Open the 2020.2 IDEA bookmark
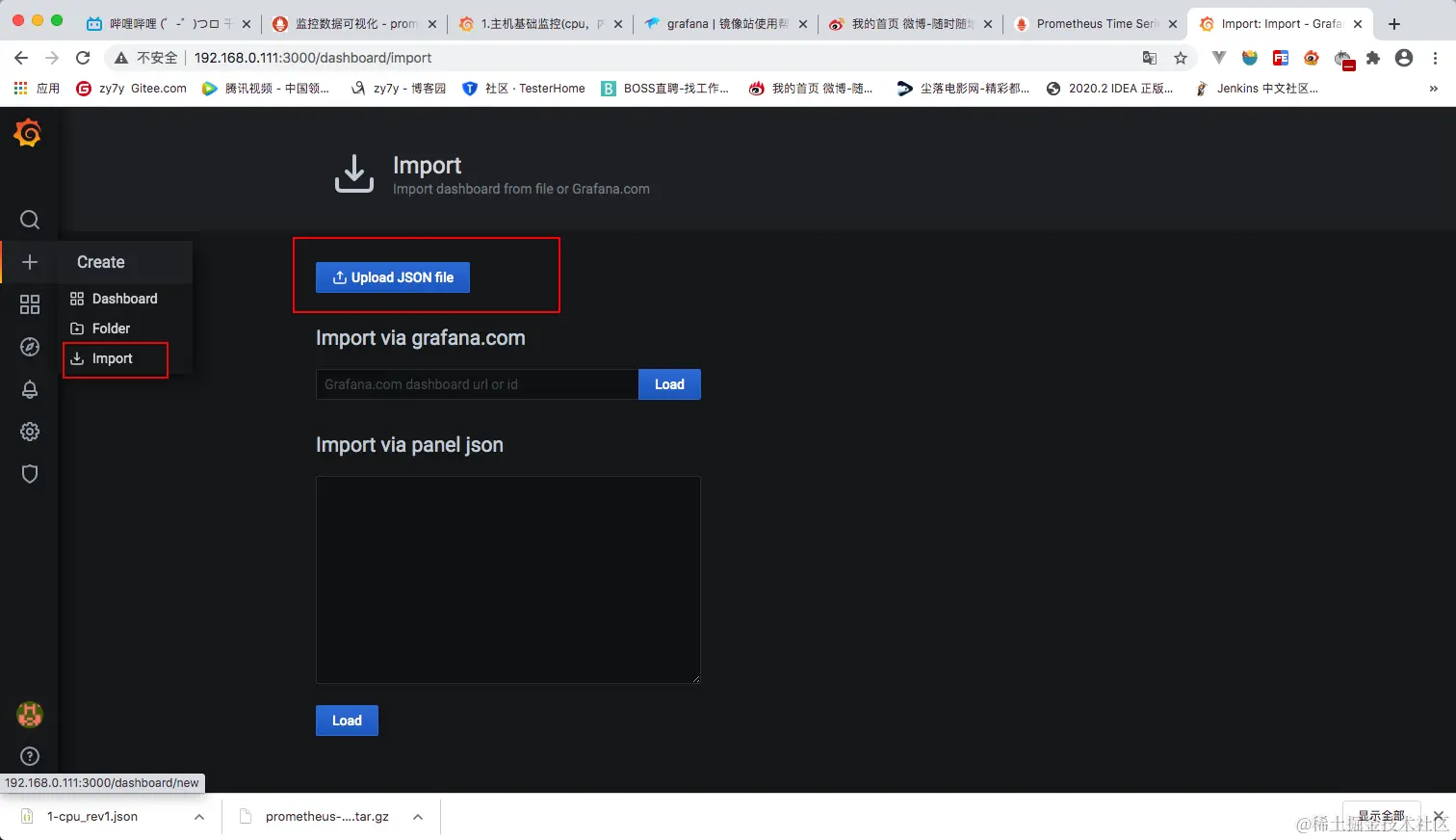The image size is (1456, 840). [x=1110, y=89]
